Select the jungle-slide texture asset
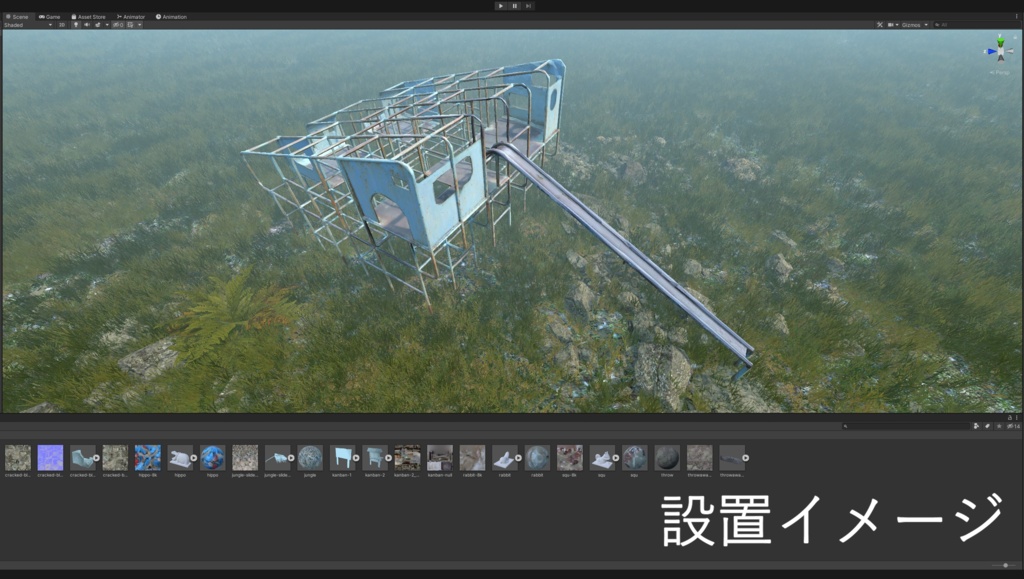Screen dimensions: 1024x579 click(245, 458)
